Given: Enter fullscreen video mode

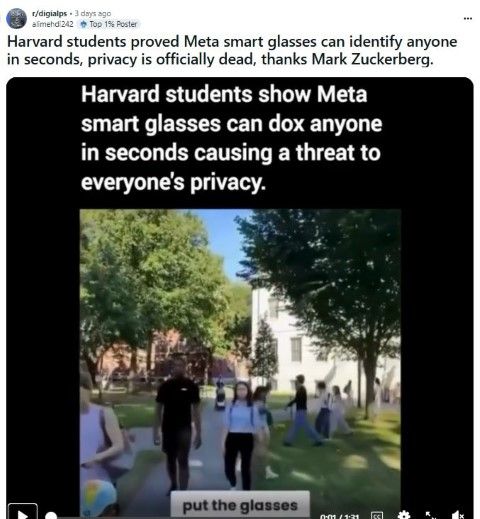Looking at the screenshot, I should (431, 515).
